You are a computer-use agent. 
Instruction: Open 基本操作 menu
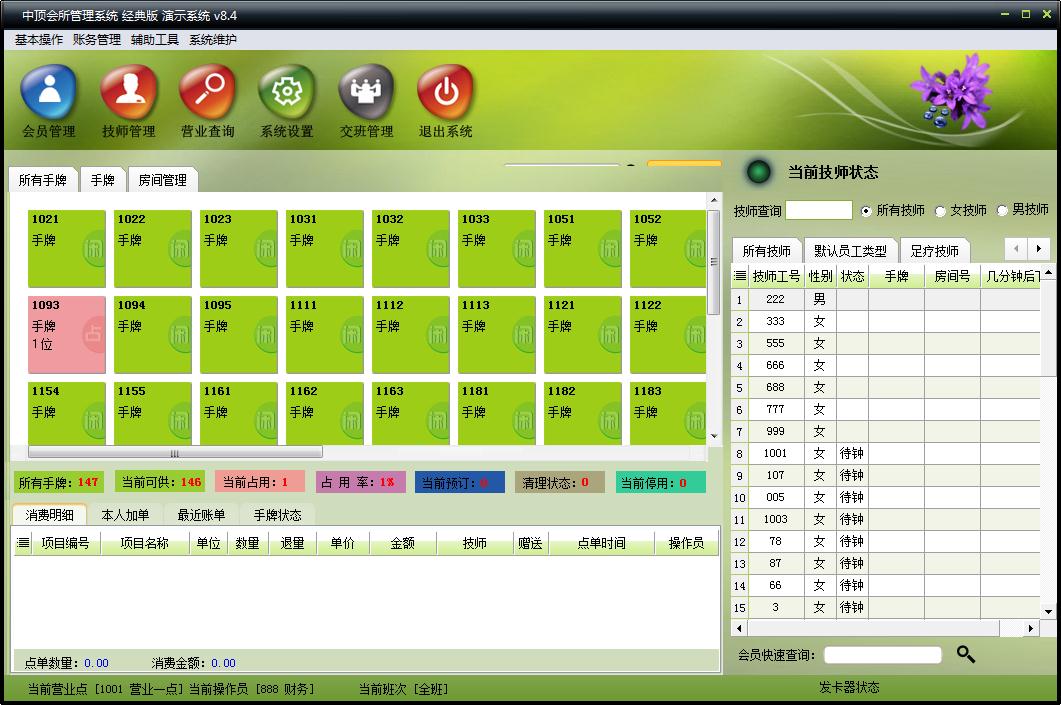click(39, 40)
